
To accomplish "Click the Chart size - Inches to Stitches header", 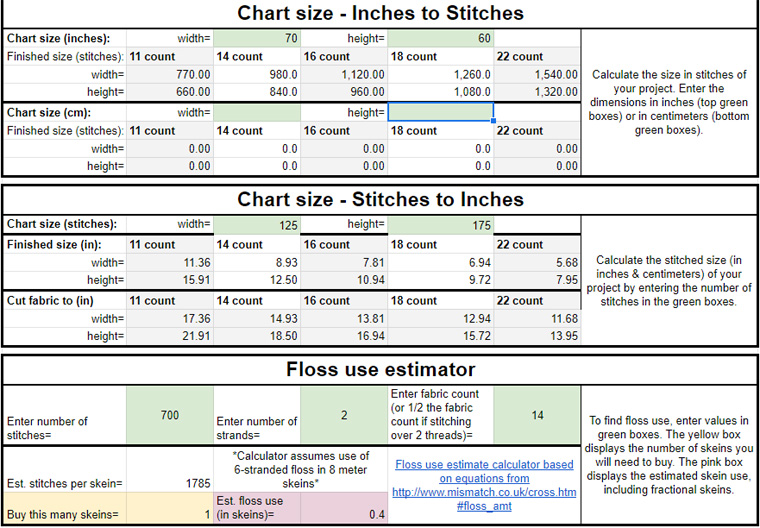I will tap(380, 13).
